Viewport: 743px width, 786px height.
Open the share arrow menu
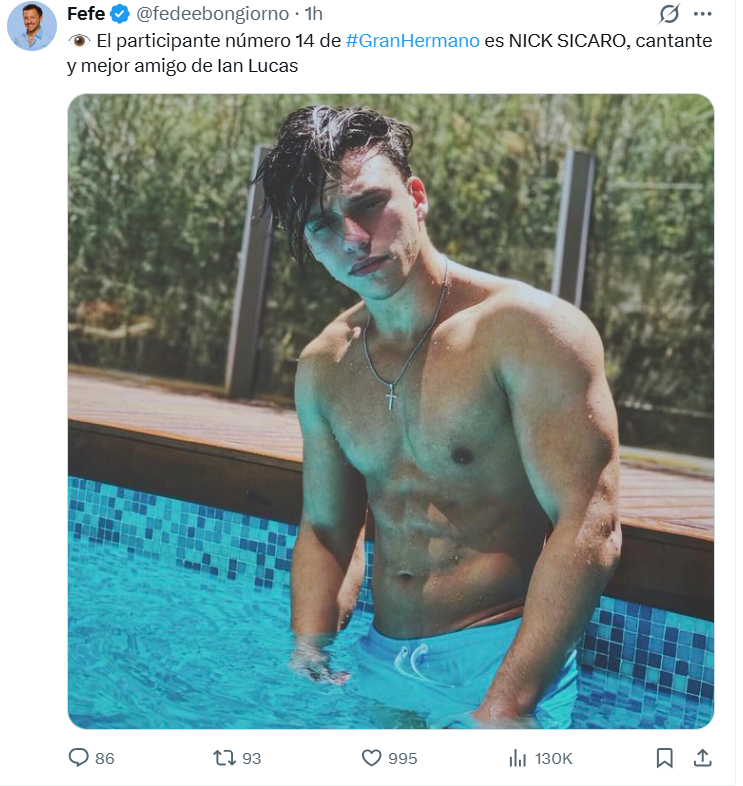(702, 758)
